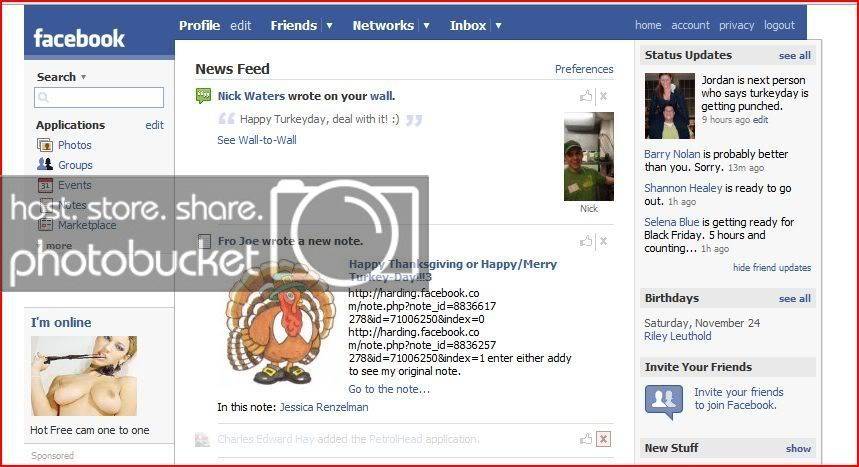Click the facebook logo
Viewport: 859px width, 467px height.
point(79,38)
